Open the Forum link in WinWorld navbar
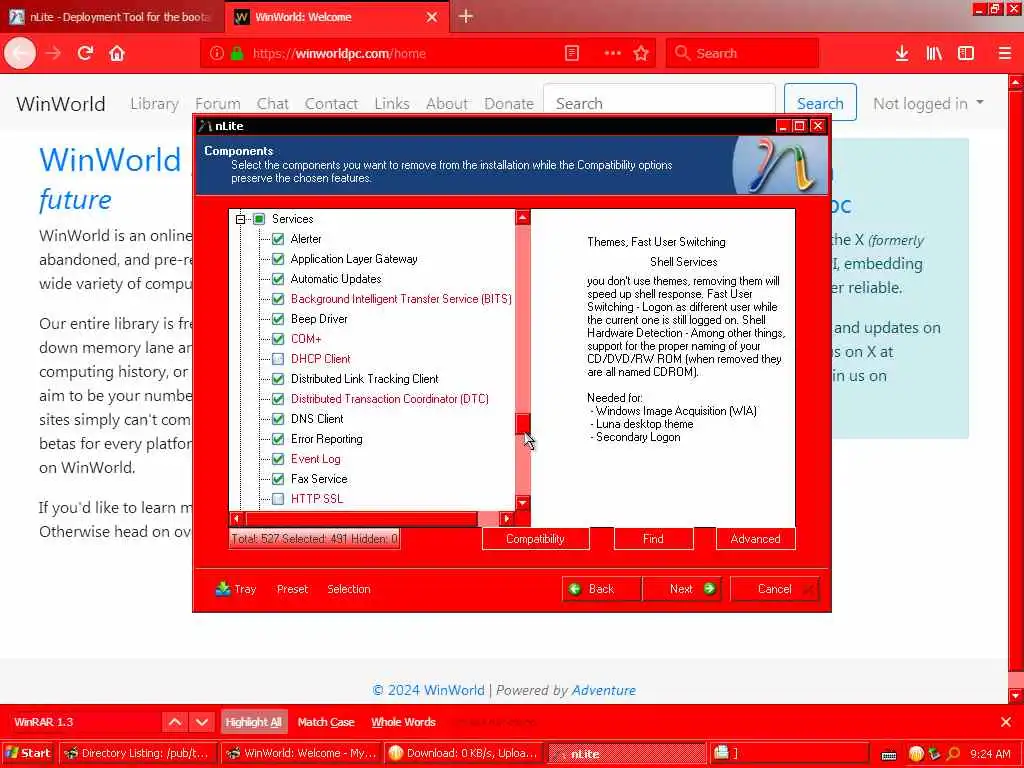 pyautogui.click(x=217, y=103)
